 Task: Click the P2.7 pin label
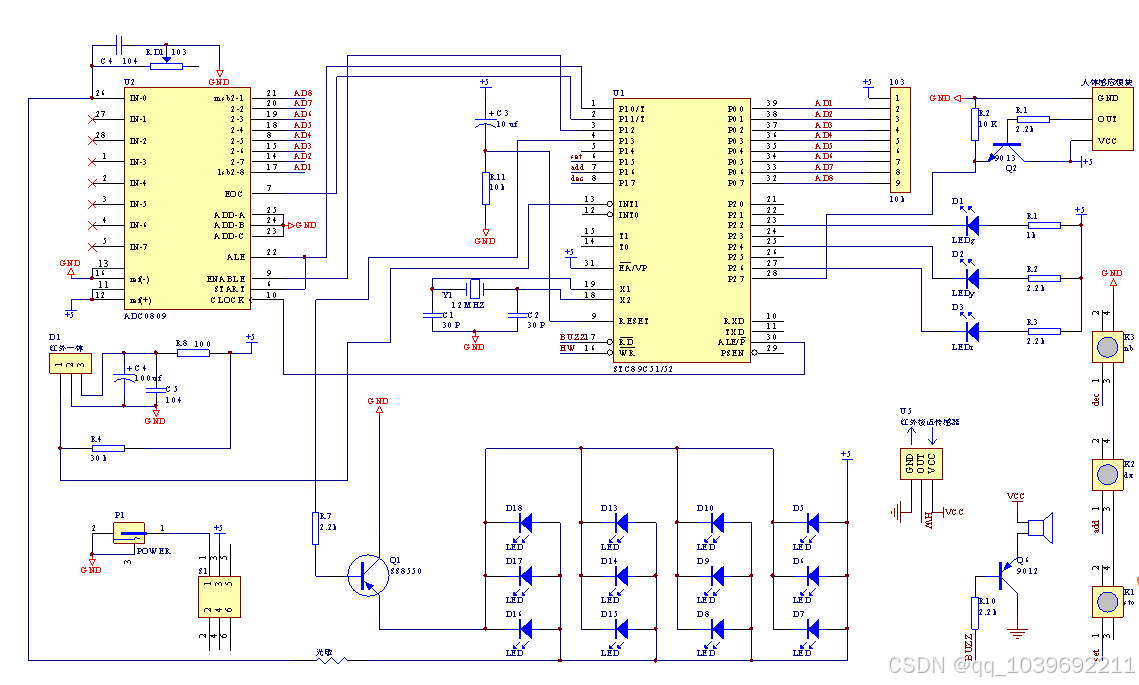[736, 279]
